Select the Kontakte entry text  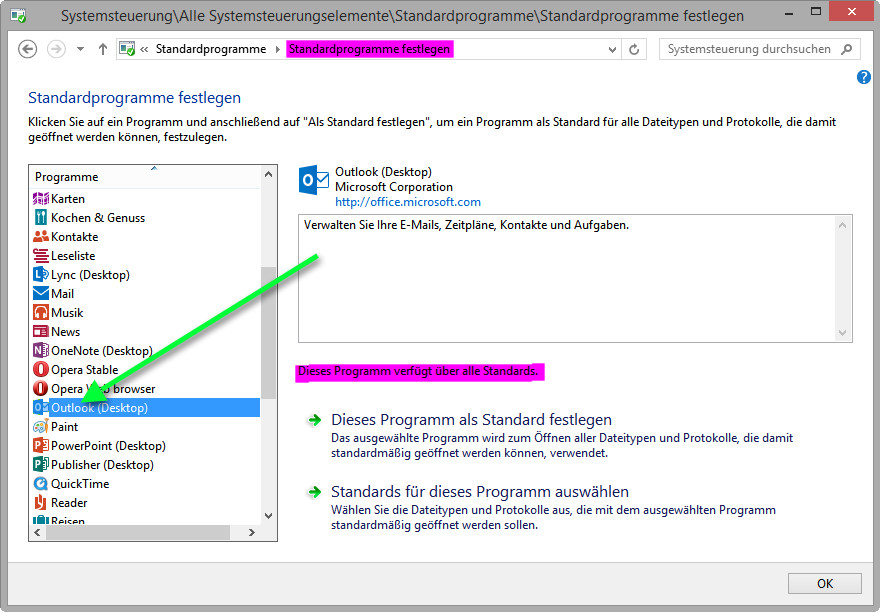tap(75, 237)
